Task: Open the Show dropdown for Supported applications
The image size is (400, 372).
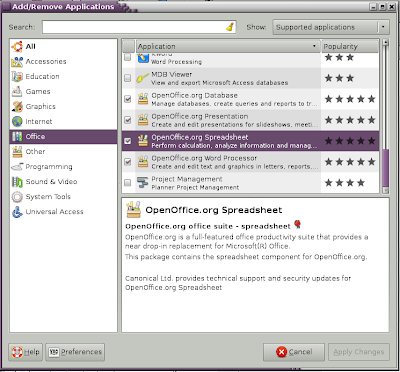Action: tap(331, 27)
